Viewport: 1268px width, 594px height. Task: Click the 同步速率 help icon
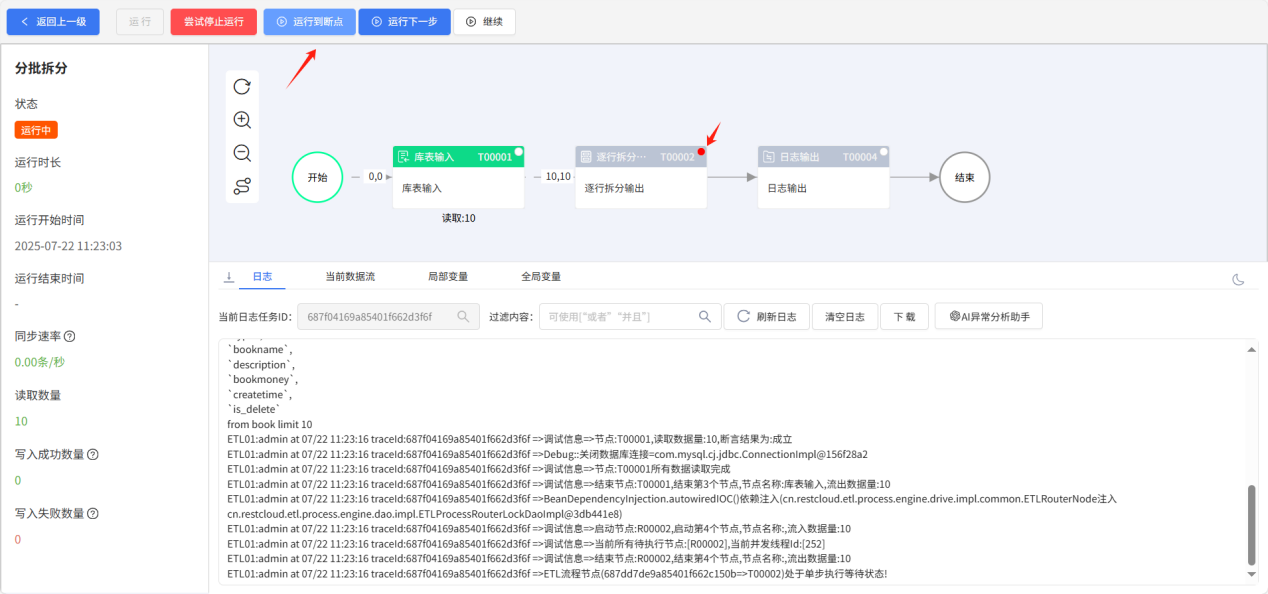pos(70,337)
